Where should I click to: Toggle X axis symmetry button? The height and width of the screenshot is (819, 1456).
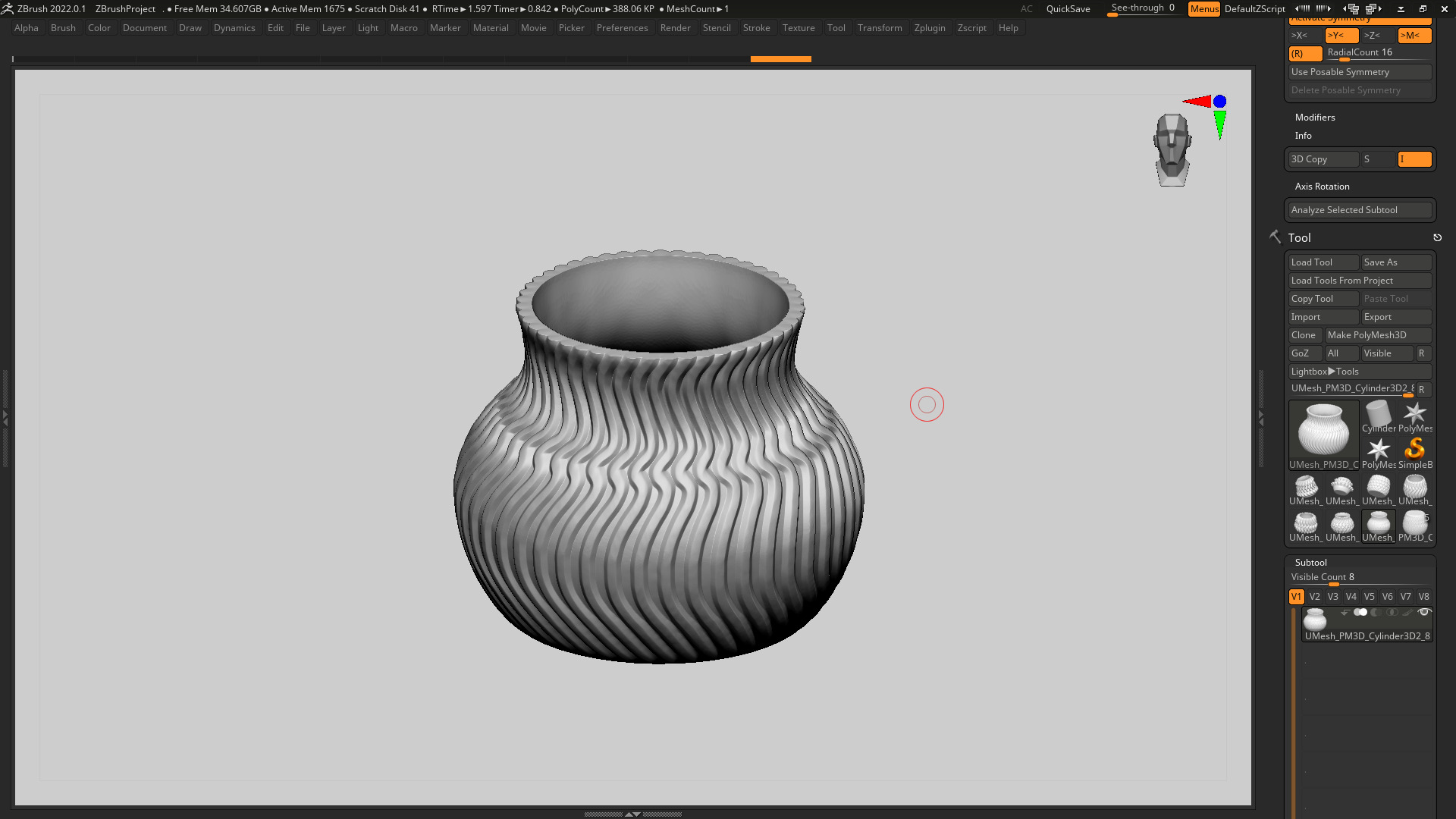pos(1304,36)
